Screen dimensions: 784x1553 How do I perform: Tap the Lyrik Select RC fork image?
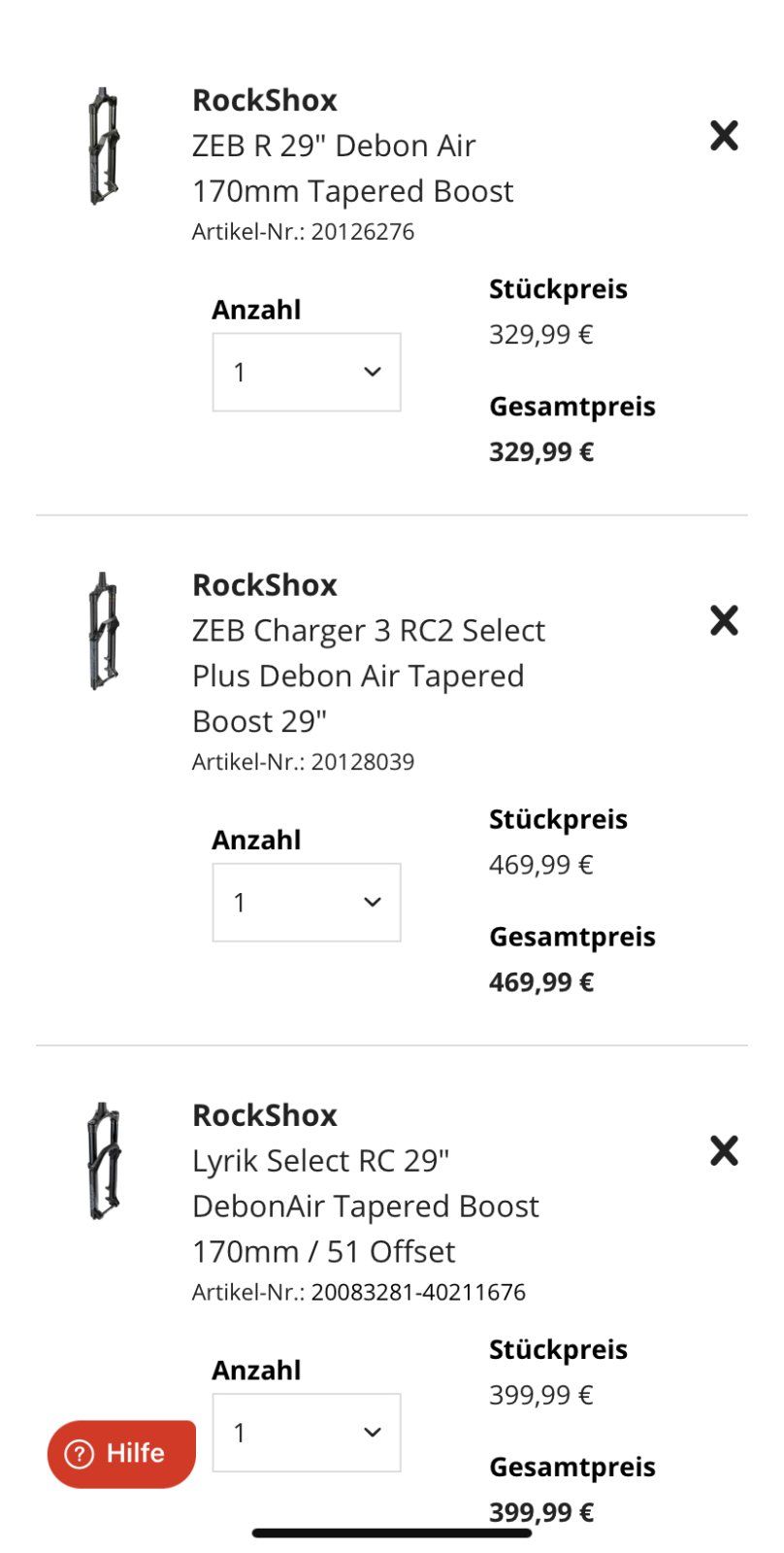pos(104,1161)
